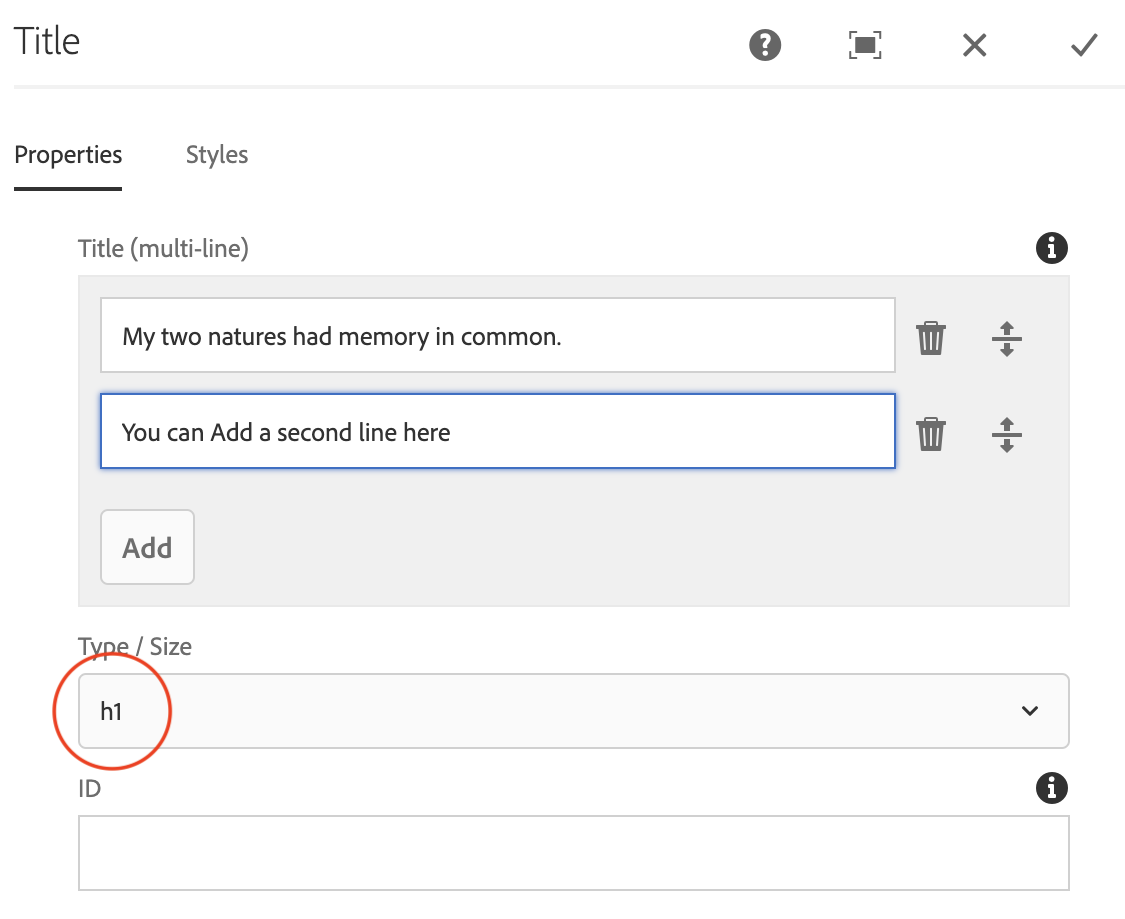Grab the reorder handle of the first title line
The image size is (1125, 919).
tap(1007, 339)
